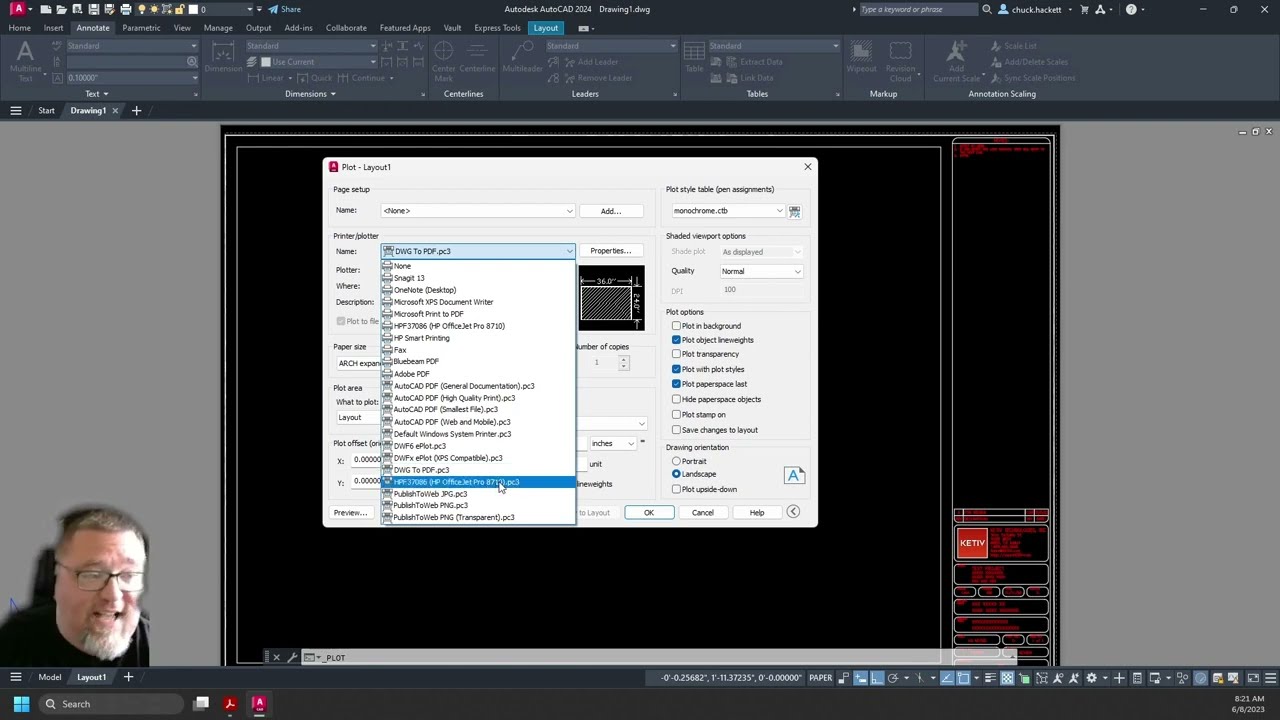
Task: Toggle Plot with plot styles checkbox
Action: pos(677,369)
